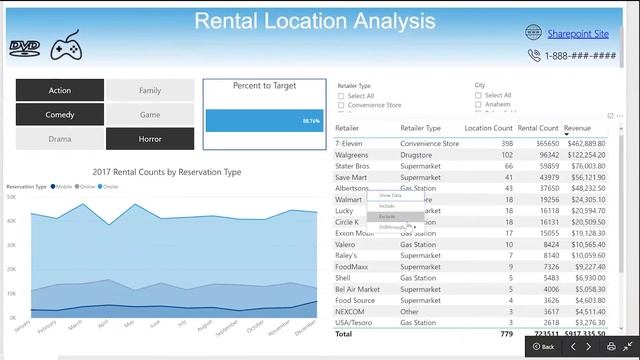Check Select All under Retailer Type
Viewport: 640px width, 360px height.
pyautogui.click(x=341, y=96)
